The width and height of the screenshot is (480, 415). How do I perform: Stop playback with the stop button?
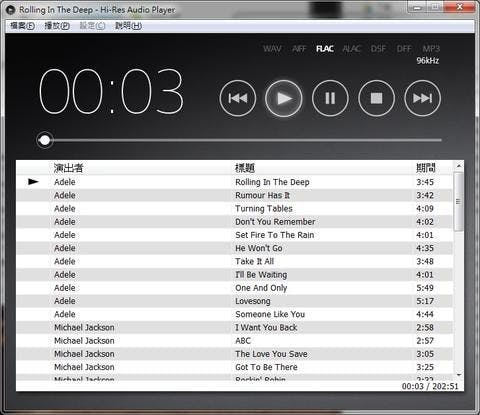point(376,98)
